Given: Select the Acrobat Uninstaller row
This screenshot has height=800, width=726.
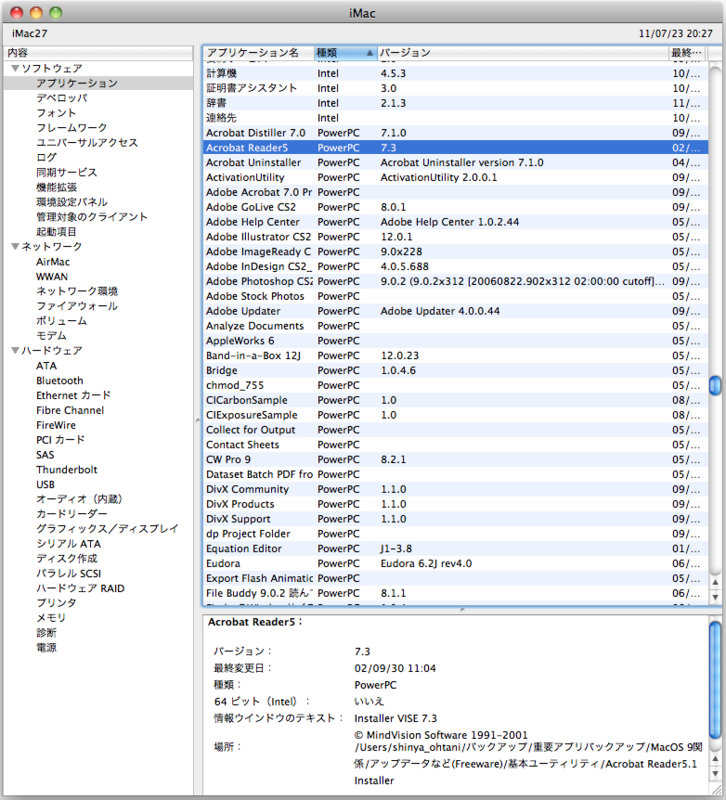Looking at the screenshot, I should pyautogui.click(x=456, y=162).
